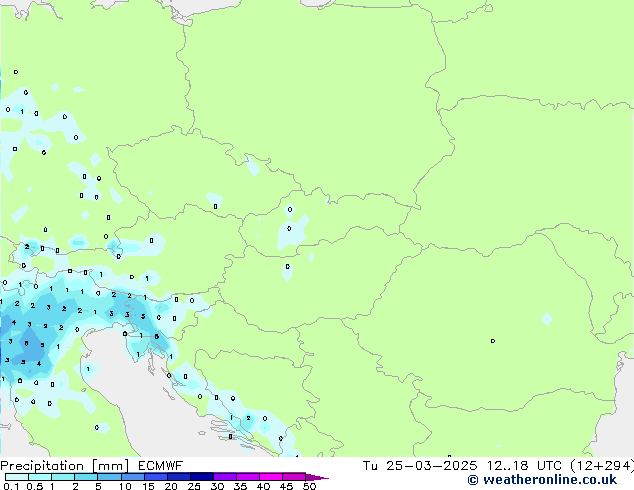Click the '0.1' label under legend
The image size is (634, 490).
point(11,486)
